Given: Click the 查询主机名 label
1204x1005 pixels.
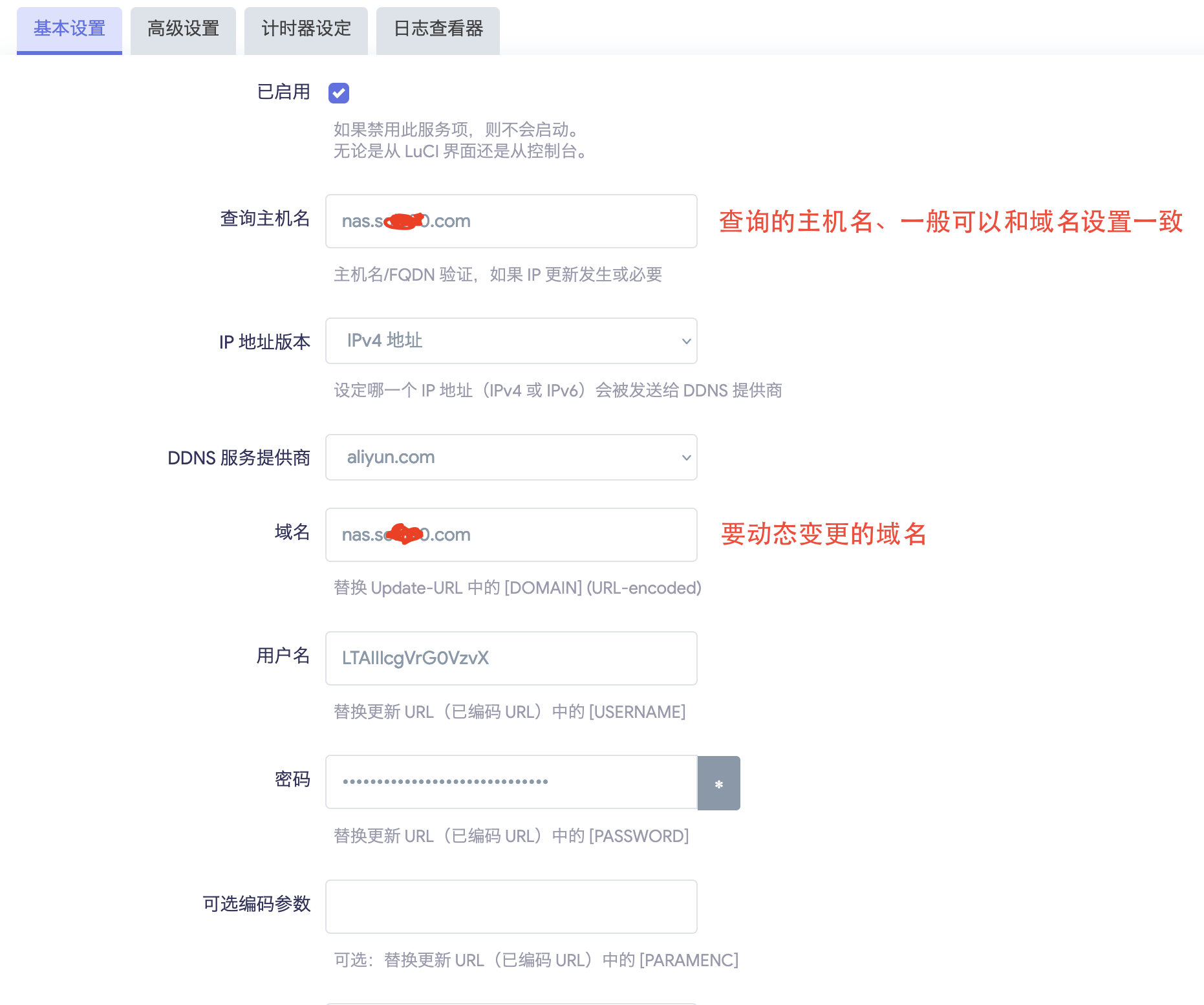Looking at the screenshot, I should 265,219.
